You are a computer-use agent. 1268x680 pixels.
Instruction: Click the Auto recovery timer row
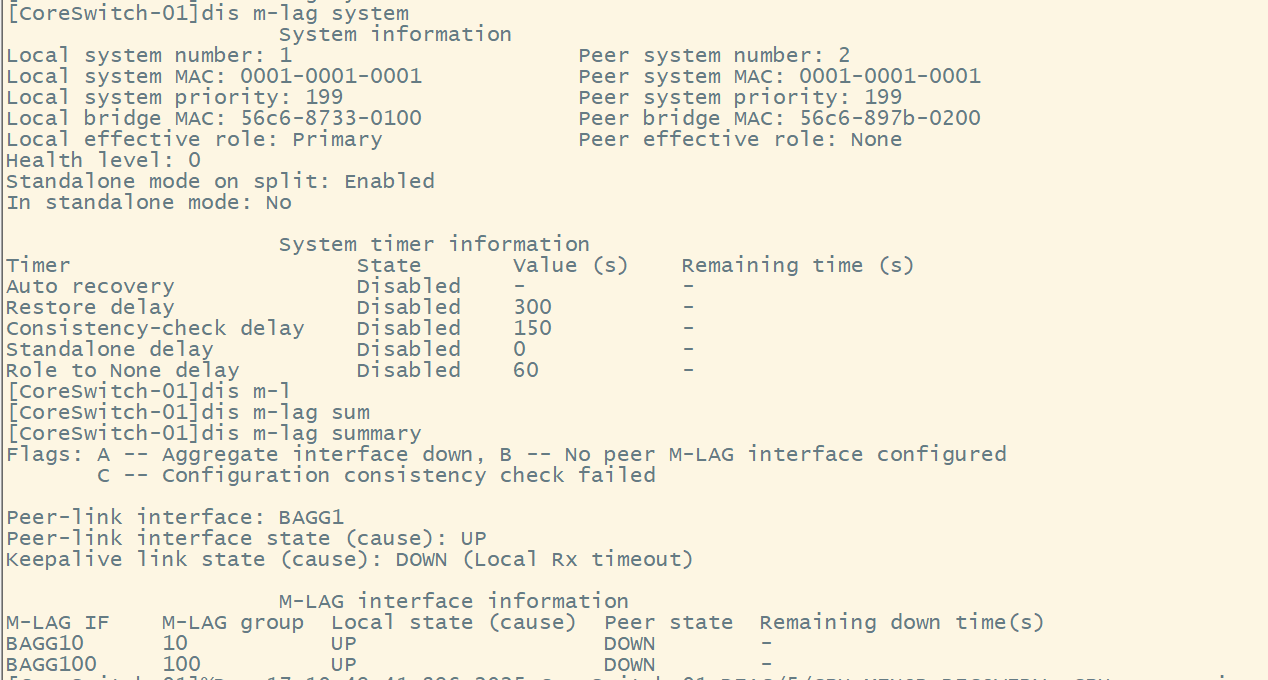point(90,286)
